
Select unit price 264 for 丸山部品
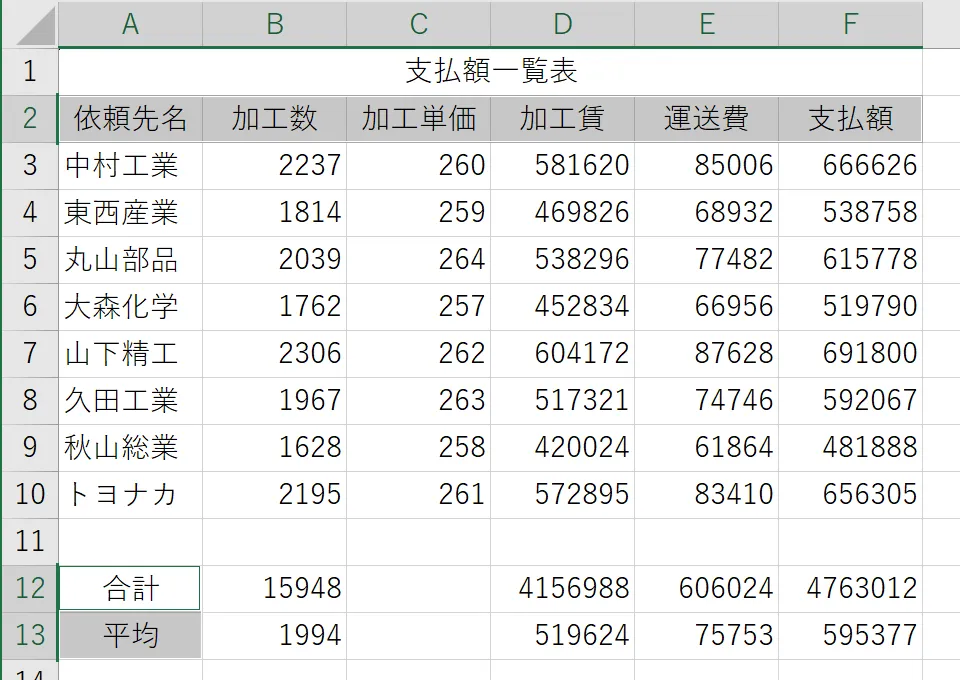point(418,260)
